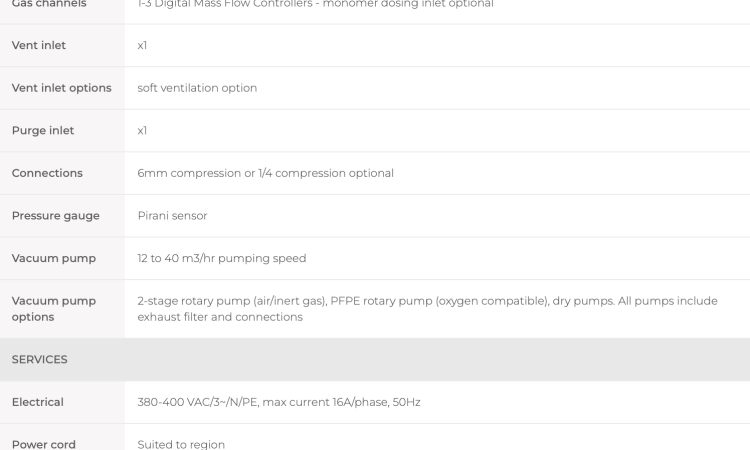Select the 12 to 40 m3/hr pumping speed text

[x=221, y=258]
